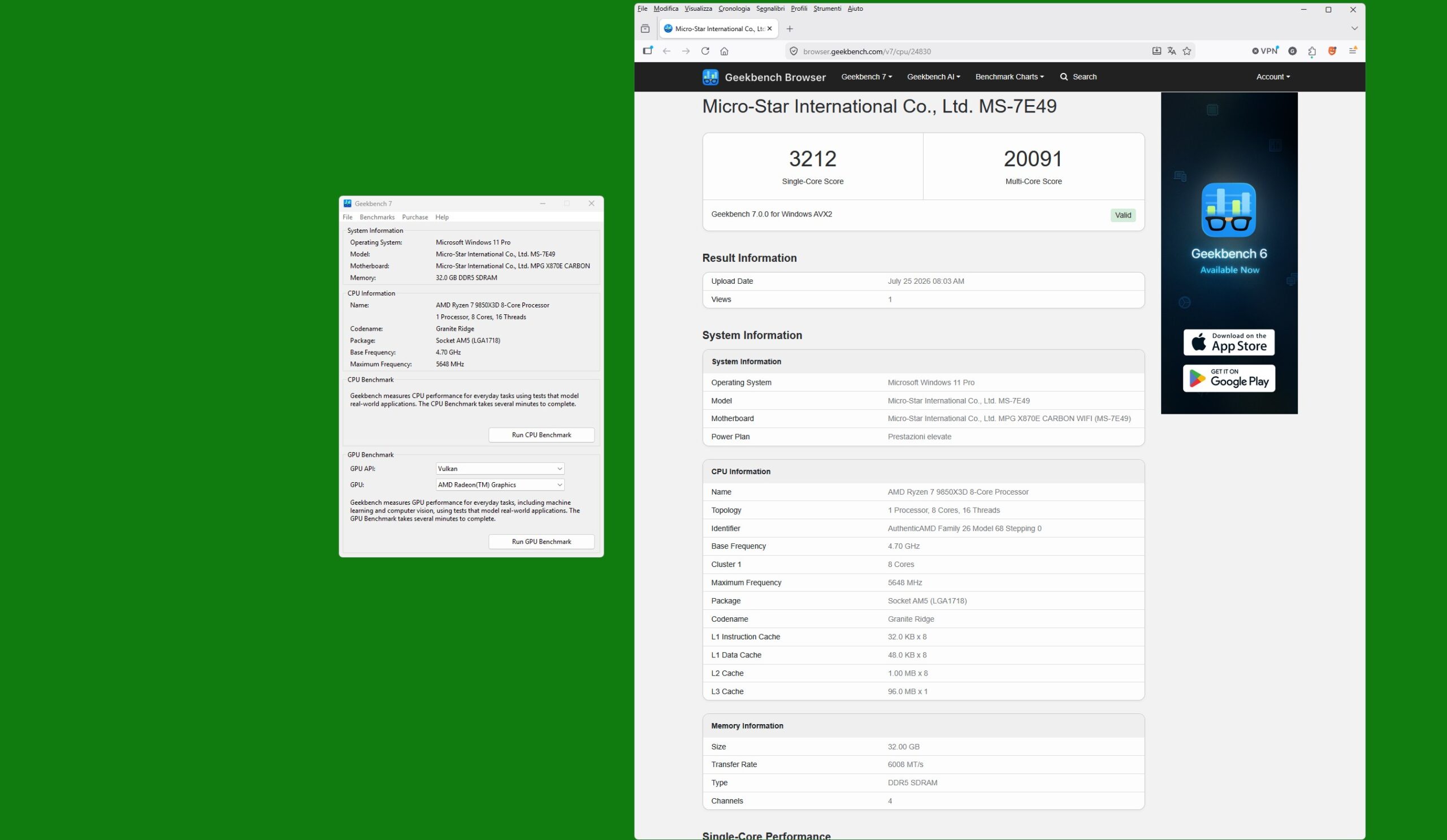The width and height of the screenshot is (1447, 840).
Task: Click upload date July 25 2026 value
Action: pos(926,282)
